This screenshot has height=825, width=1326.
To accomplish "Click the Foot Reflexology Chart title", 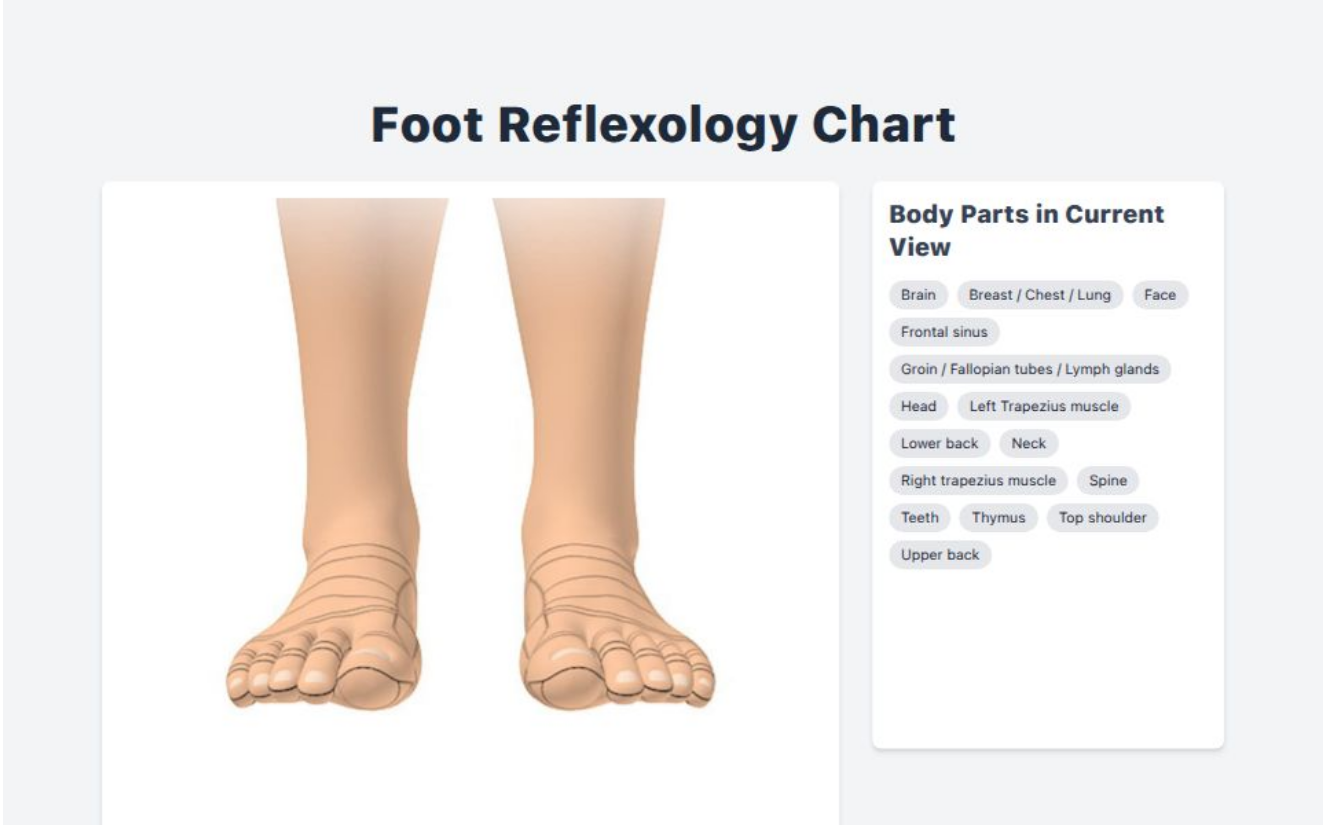I will (x=663, y=126).
